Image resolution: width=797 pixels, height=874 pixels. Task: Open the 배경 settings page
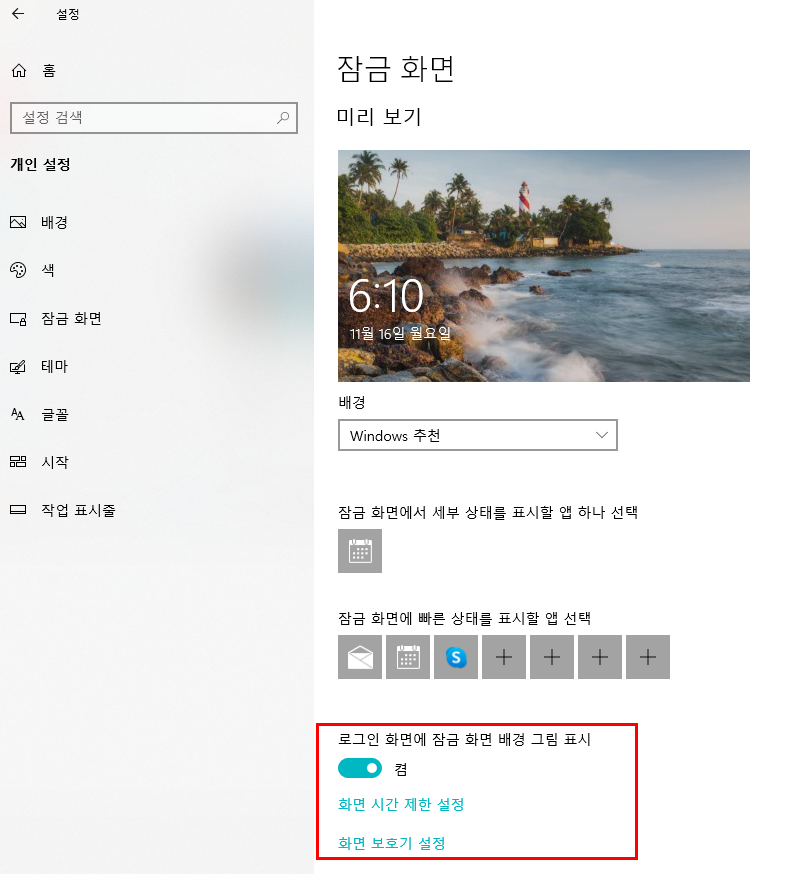click(x=54, y=222)
